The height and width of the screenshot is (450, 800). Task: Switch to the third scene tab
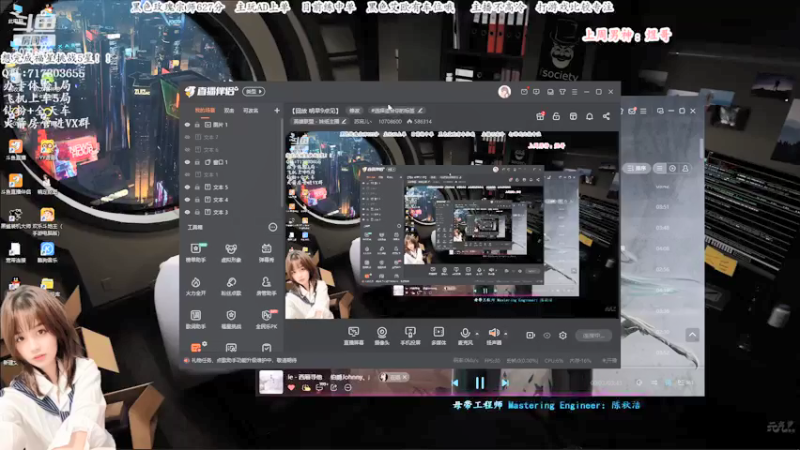pos(250,110)
